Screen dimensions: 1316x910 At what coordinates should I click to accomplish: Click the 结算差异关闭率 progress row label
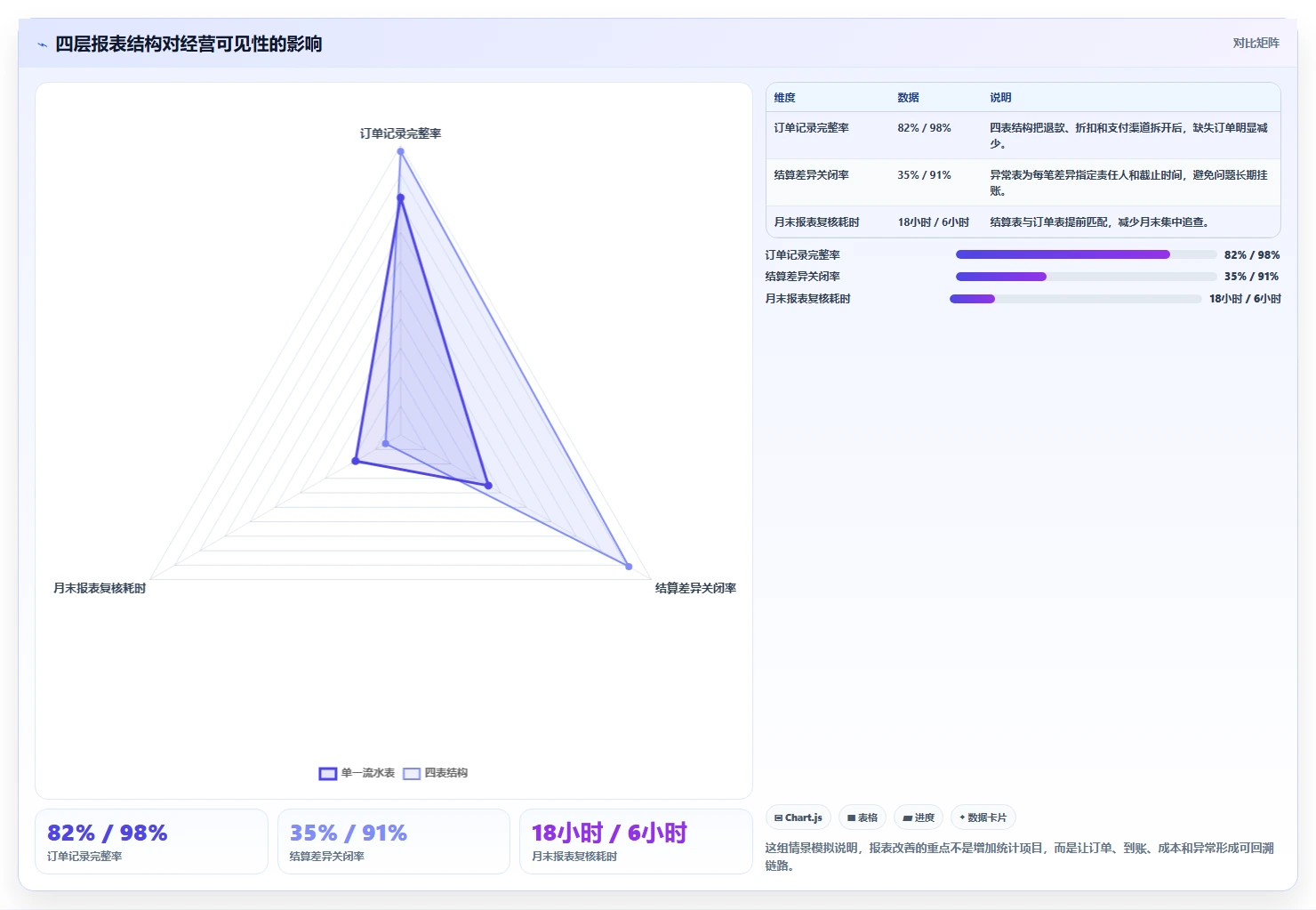(802, 277)
